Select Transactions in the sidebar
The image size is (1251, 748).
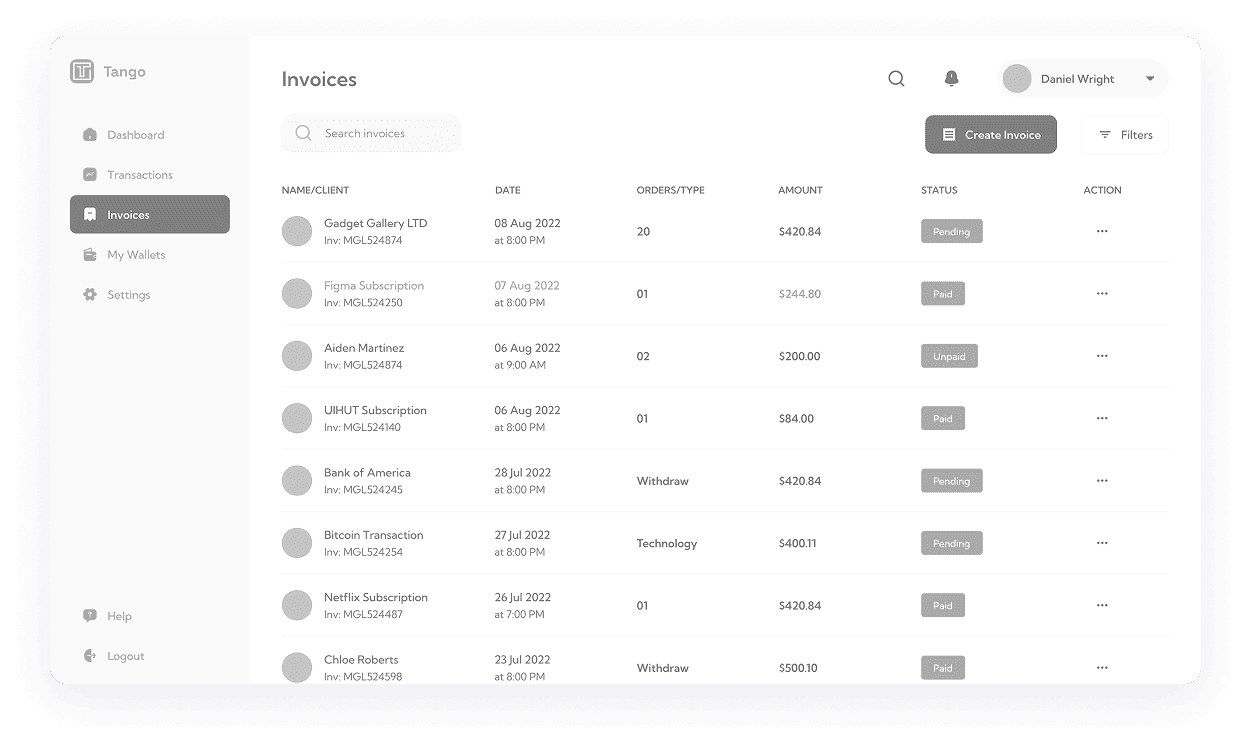(140, 175)
